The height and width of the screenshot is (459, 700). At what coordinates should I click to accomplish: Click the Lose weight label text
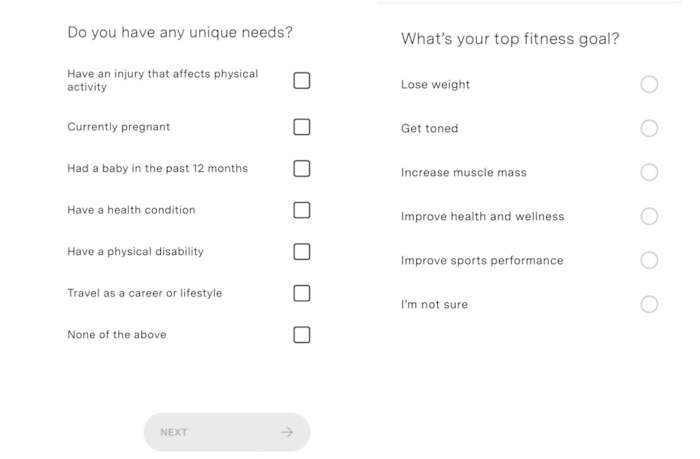pos(435,85)
